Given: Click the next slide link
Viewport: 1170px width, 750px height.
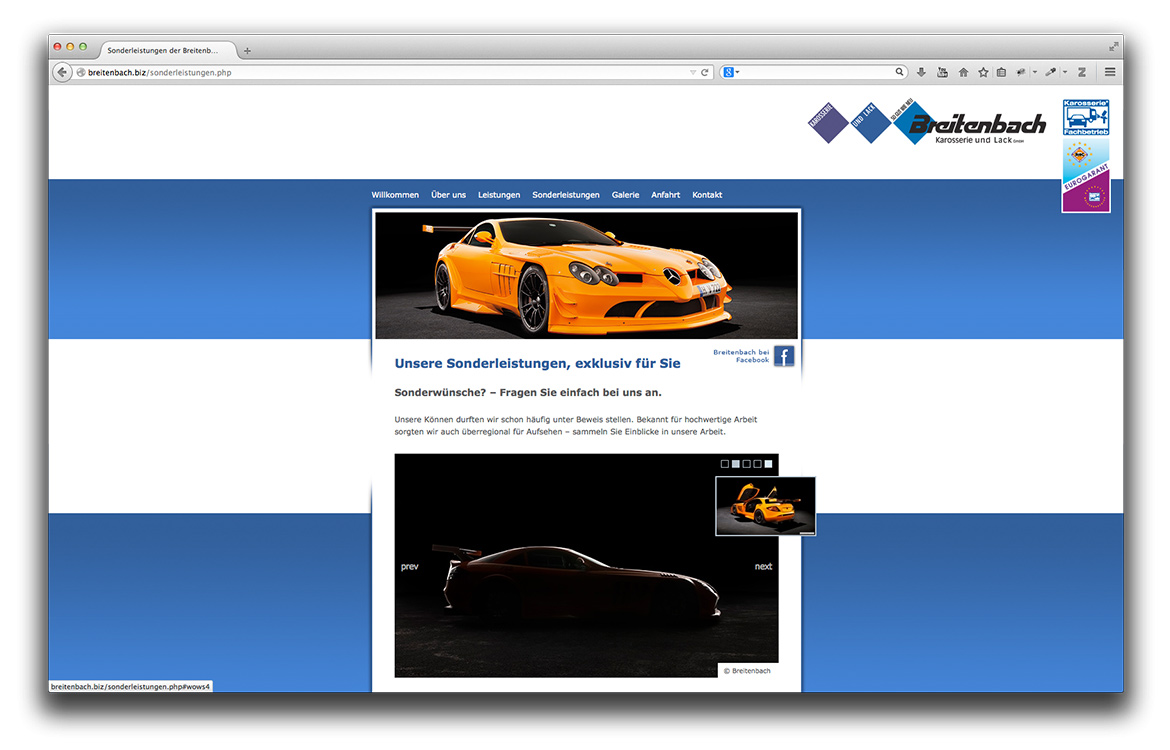Looking at the screenshot, I should click(x=763, y=567).
